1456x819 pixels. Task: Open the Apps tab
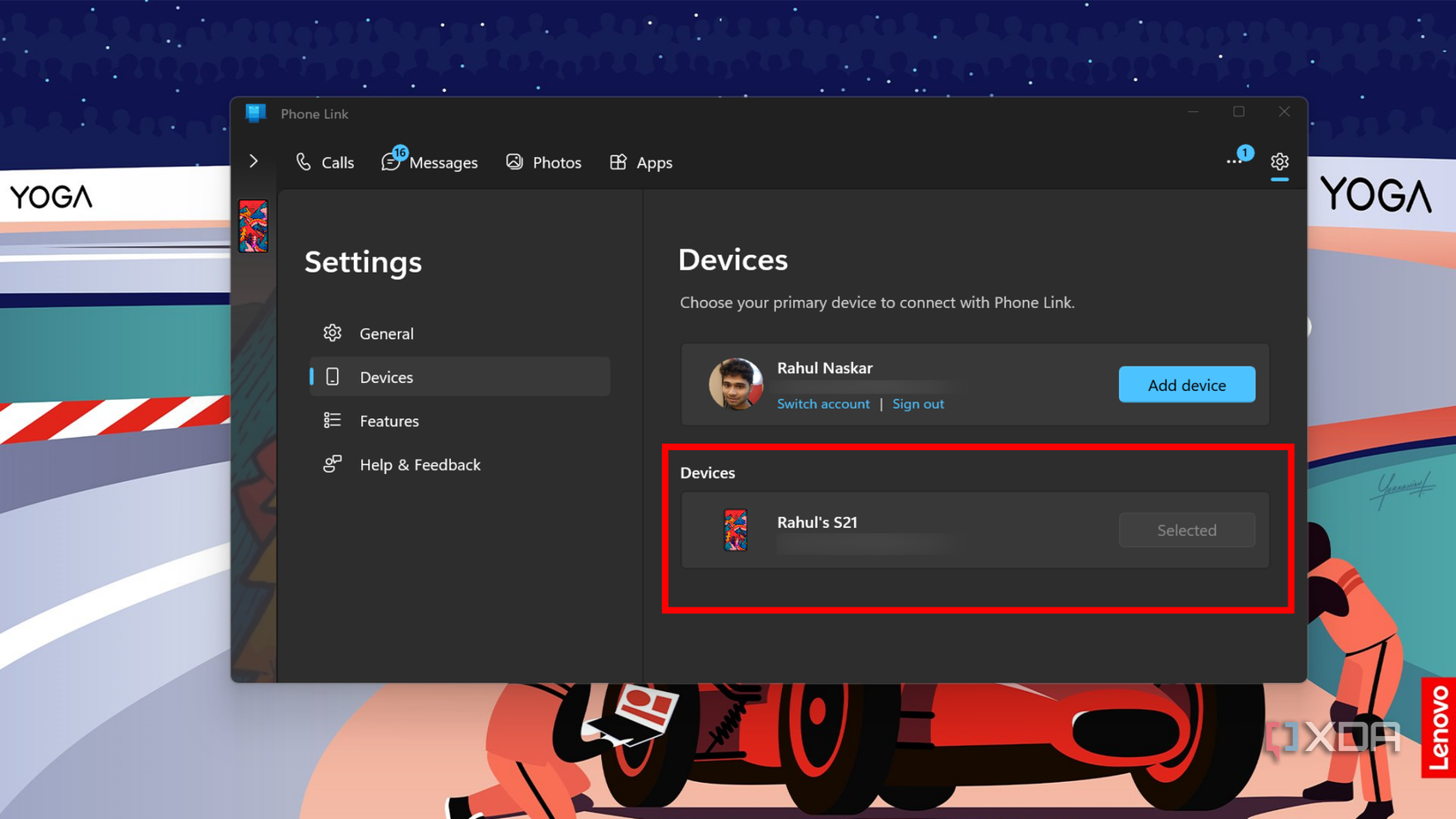642,162
